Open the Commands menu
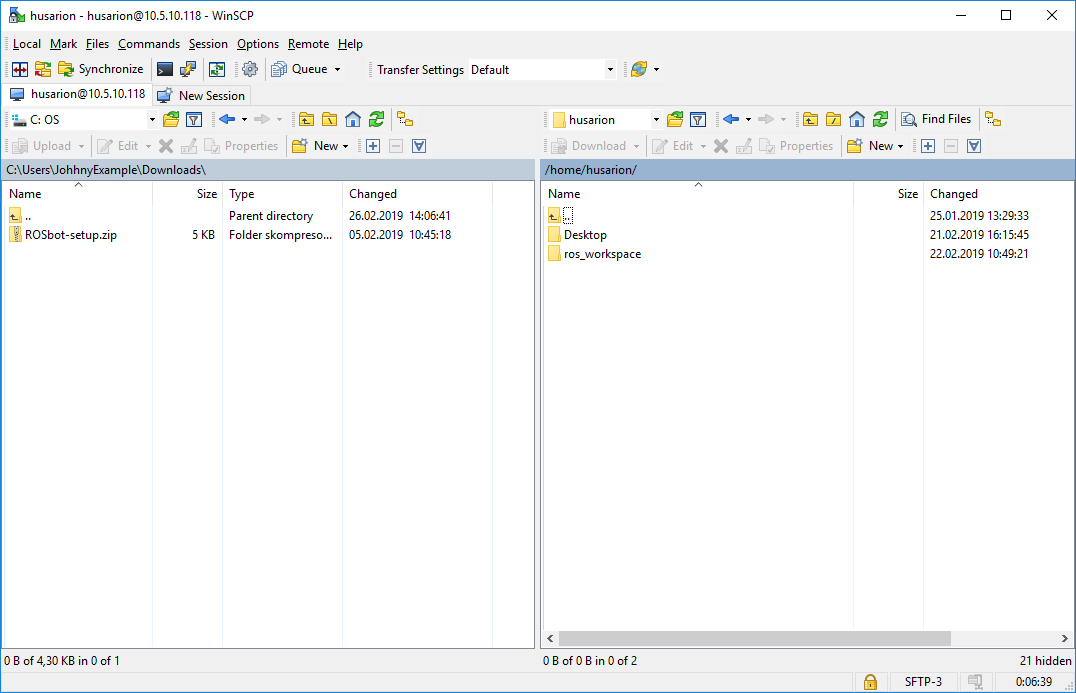Screen dimensions: 1076x693 click(x=149, y=44)
